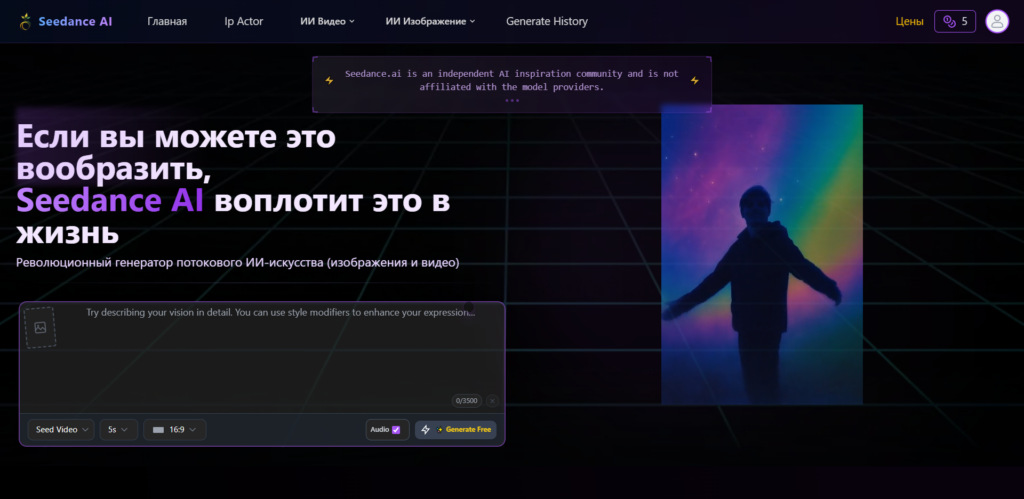Open the 5s duration dropdown
This screenshot has width=1024, height=499.
[118, 429]
